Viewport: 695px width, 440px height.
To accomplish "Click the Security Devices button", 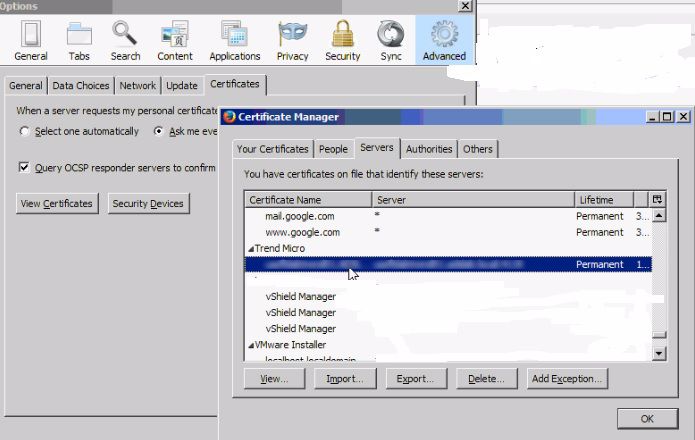I will point(148,204).
